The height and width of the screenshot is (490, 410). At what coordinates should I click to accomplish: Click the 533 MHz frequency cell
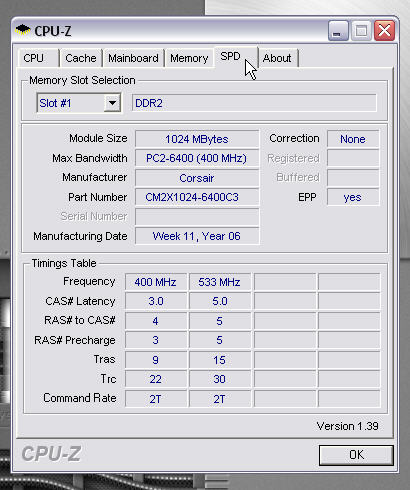220,282
